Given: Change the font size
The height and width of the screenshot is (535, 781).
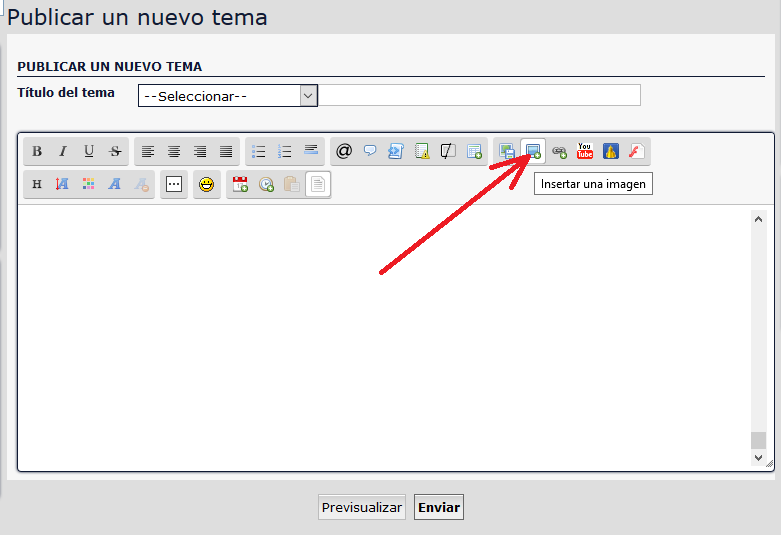Looking at the screenshot, I should tap(63, 184).
